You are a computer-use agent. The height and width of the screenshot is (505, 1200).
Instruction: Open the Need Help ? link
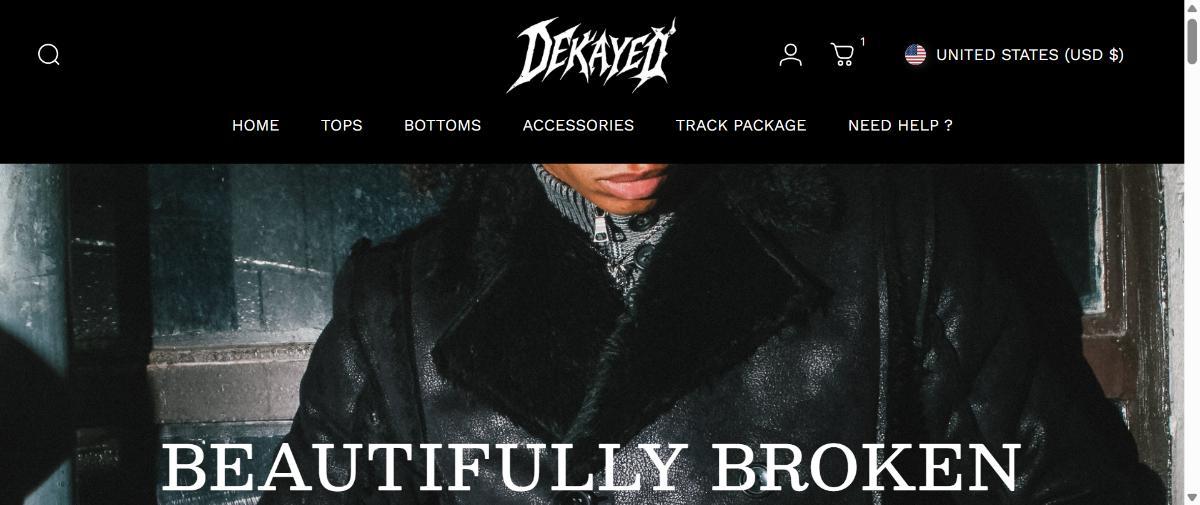(x=900, y=125)
